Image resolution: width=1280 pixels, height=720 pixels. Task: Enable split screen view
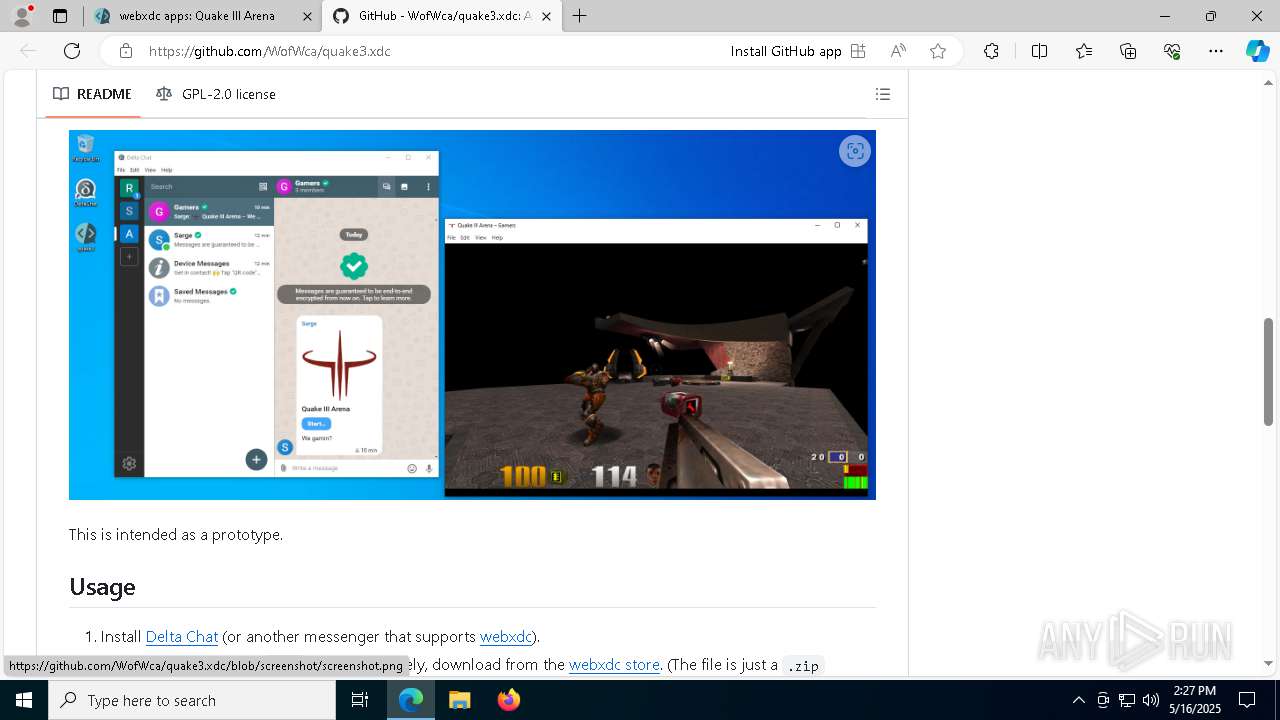pos(1039,51)
